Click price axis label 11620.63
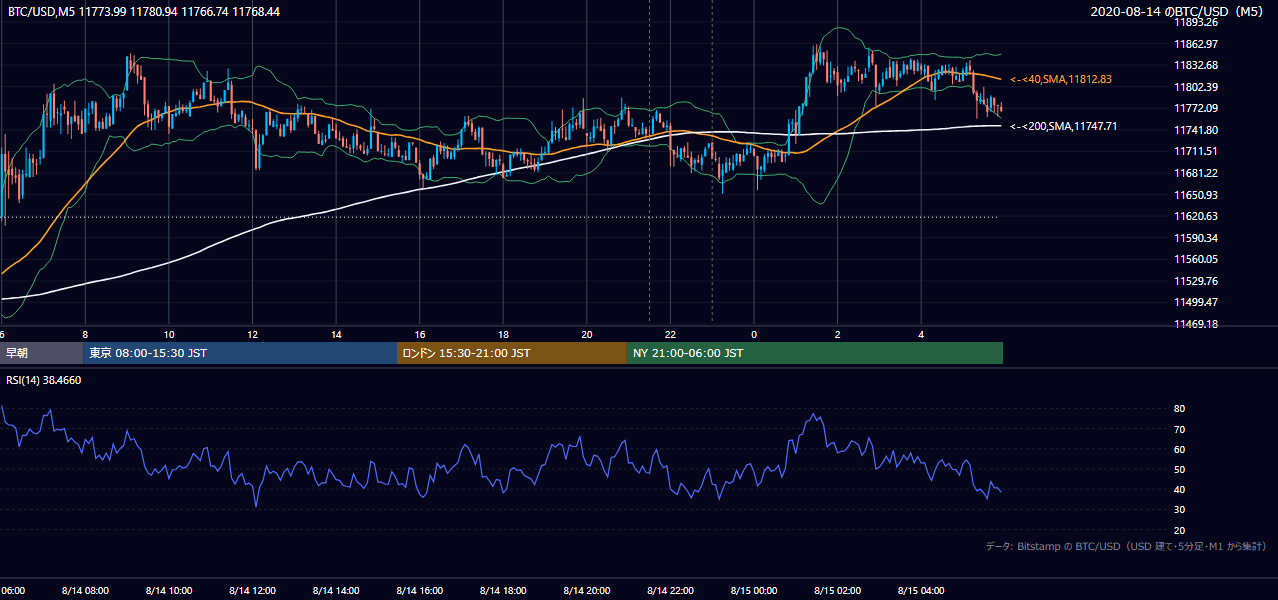Screen dimensions: 1278x600 coord(1196,216)
